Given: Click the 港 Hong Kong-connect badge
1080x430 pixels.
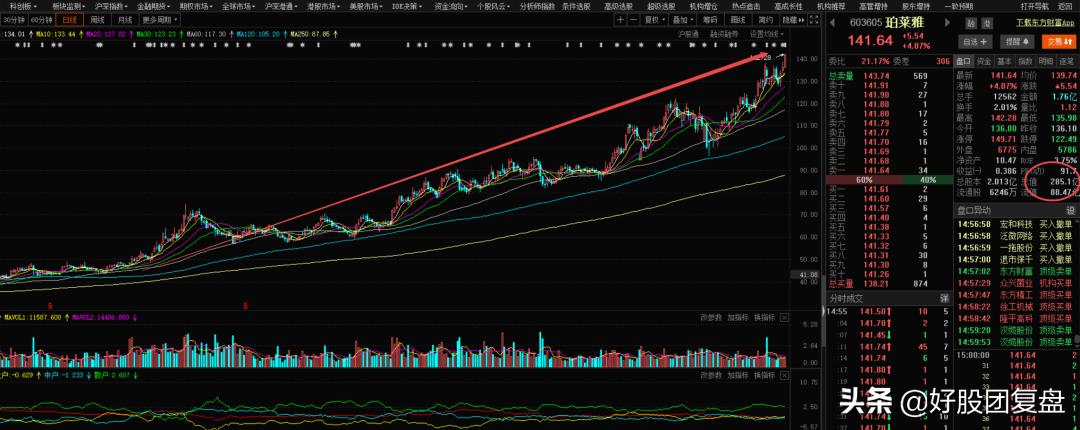Looking at the screenshot, I should coord(987,23).
